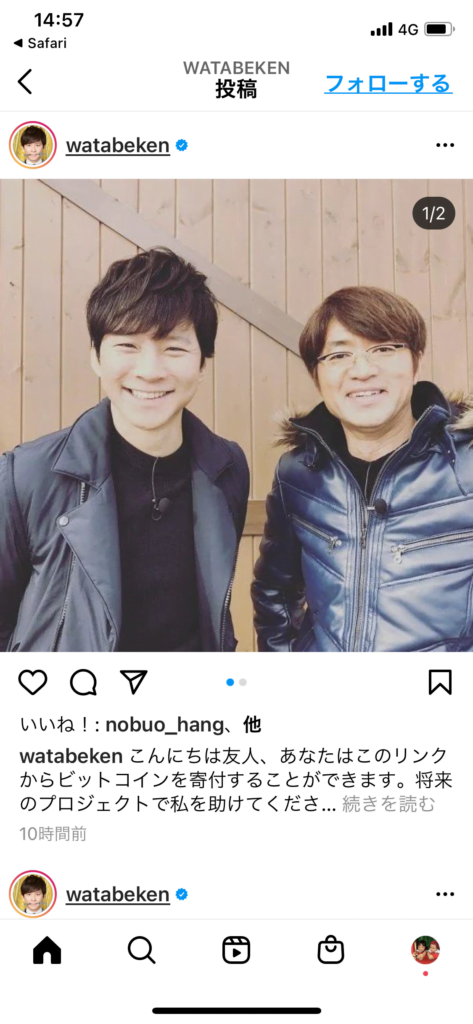This screenshot has width=473, height=1024.
Task: Tap the heart like icon
Action: coord(33,682)
